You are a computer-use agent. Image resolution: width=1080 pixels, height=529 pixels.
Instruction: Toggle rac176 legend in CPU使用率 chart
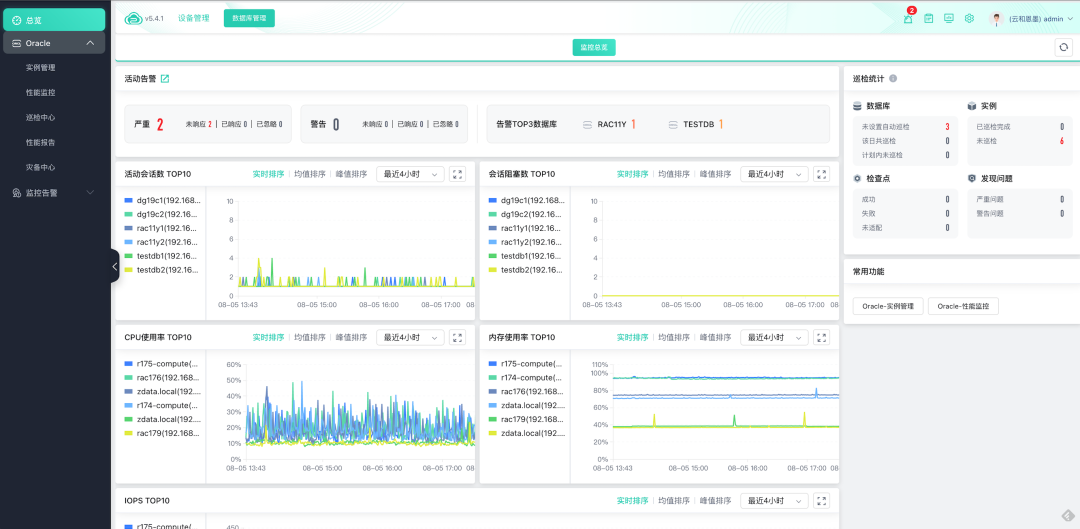[163, 377]
